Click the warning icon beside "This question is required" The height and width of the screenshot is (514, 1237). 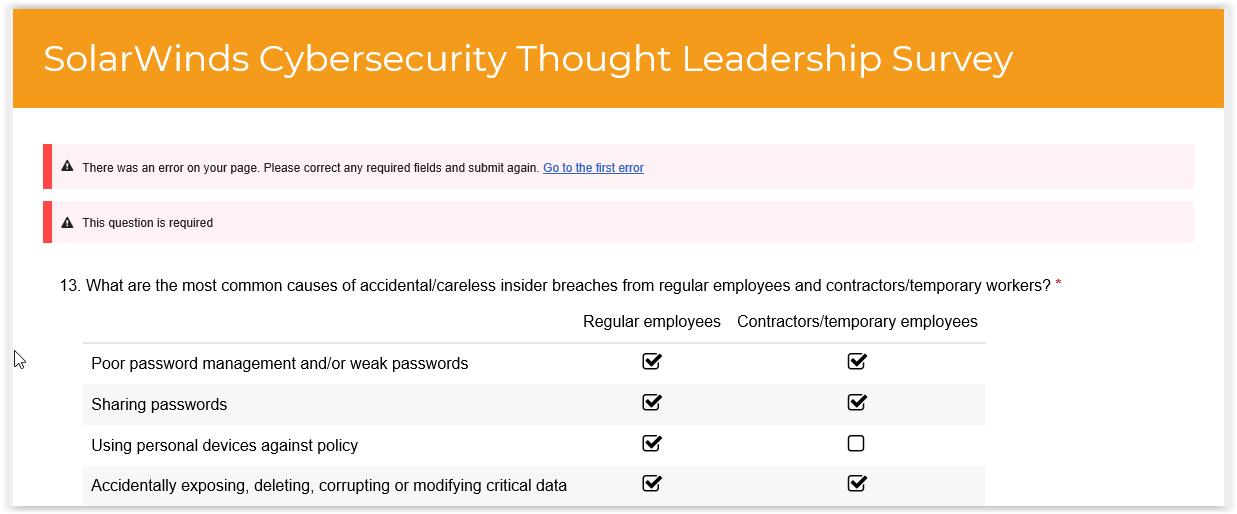(x=68, y=222)
